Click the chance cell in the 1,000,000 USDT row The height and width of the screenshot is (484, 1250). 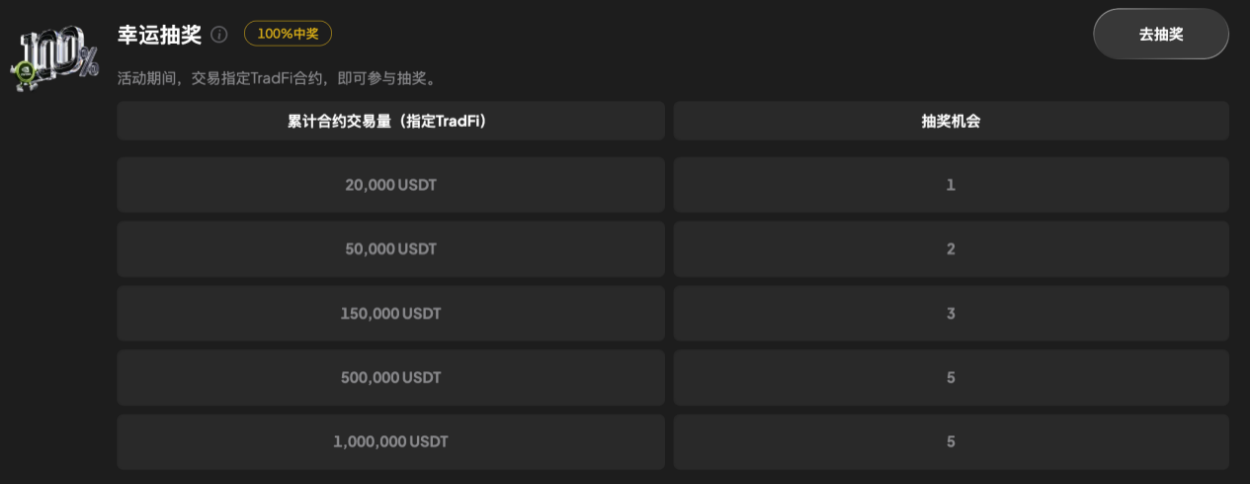click(951, 441)
